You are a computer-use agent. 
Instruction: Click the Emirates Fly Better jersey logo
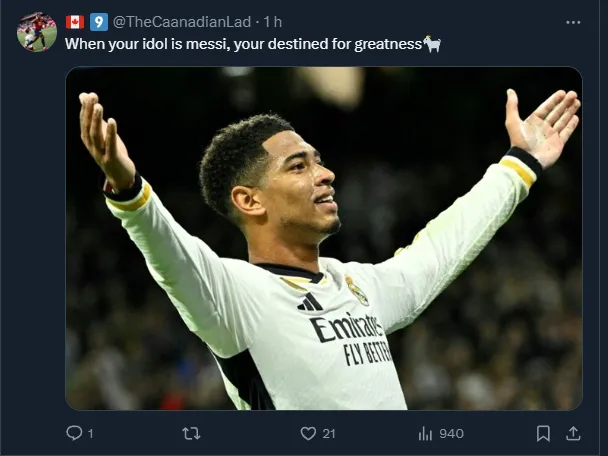[x=348, y=337]
